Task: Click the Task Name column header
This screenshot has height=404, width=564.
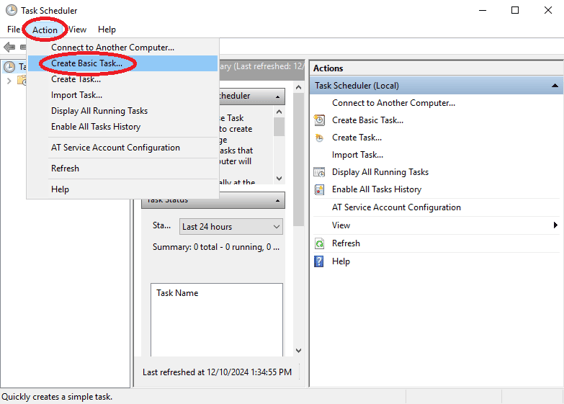Action: pos(177,293)
